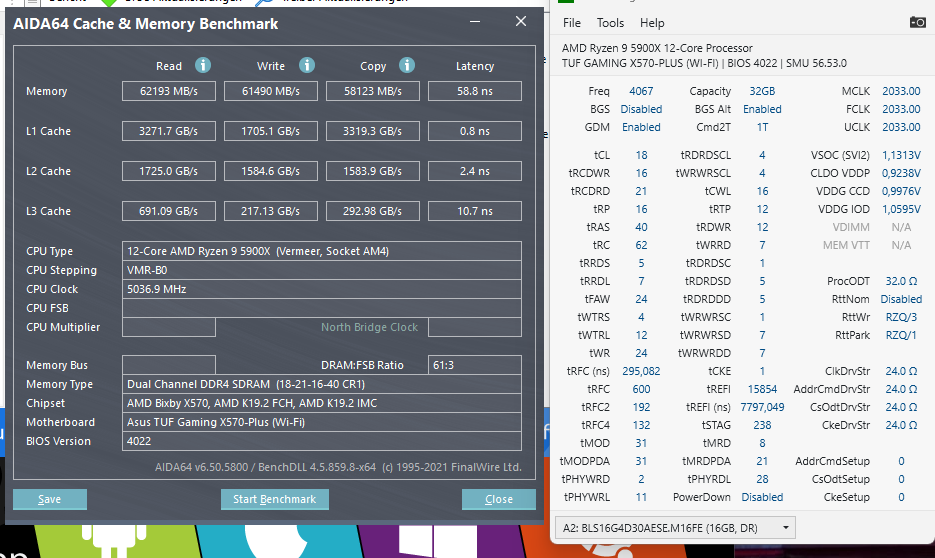935x558 pixels.
Task: Click L1 Cache latency 0.8 ns
Action: tap(475, 131)
